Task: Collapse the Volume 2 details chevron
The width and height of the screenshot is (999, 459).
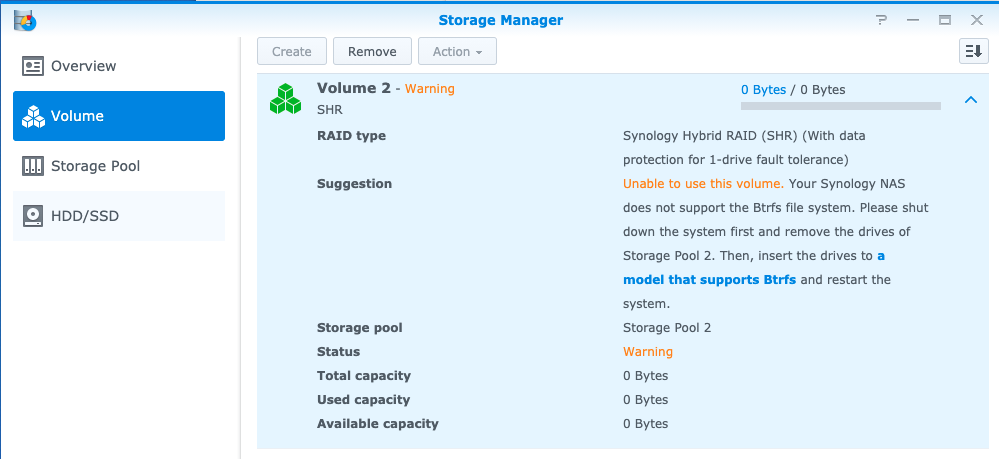Action: tap(970, 99)
